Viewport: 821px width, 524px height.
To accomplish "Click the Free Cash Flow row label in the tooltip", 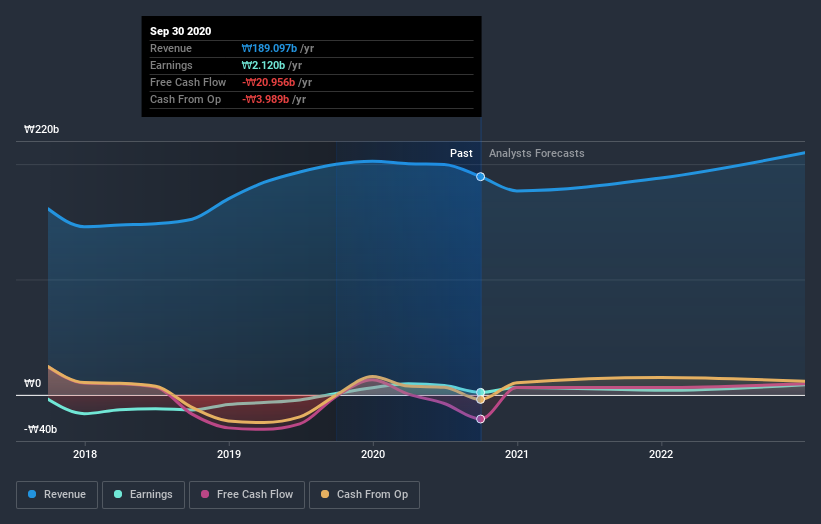I will (188, 82).
